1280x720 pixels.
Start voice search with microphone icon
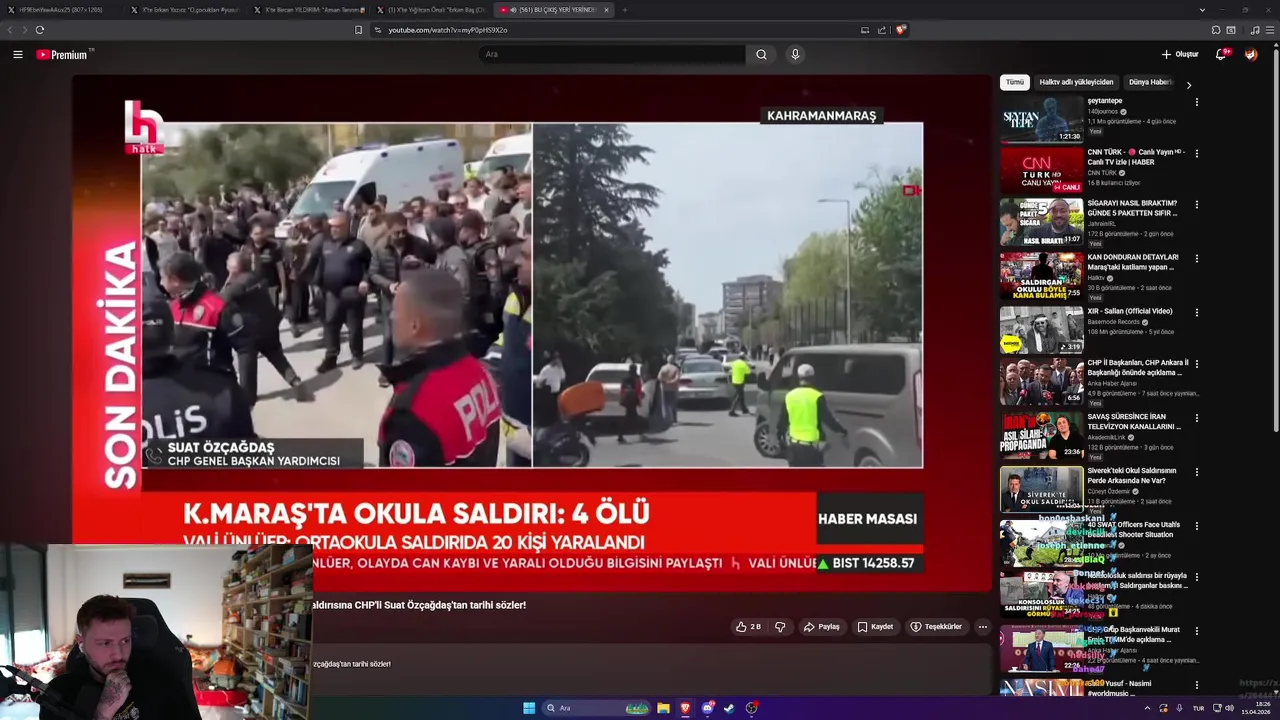(x=795, y=54)
